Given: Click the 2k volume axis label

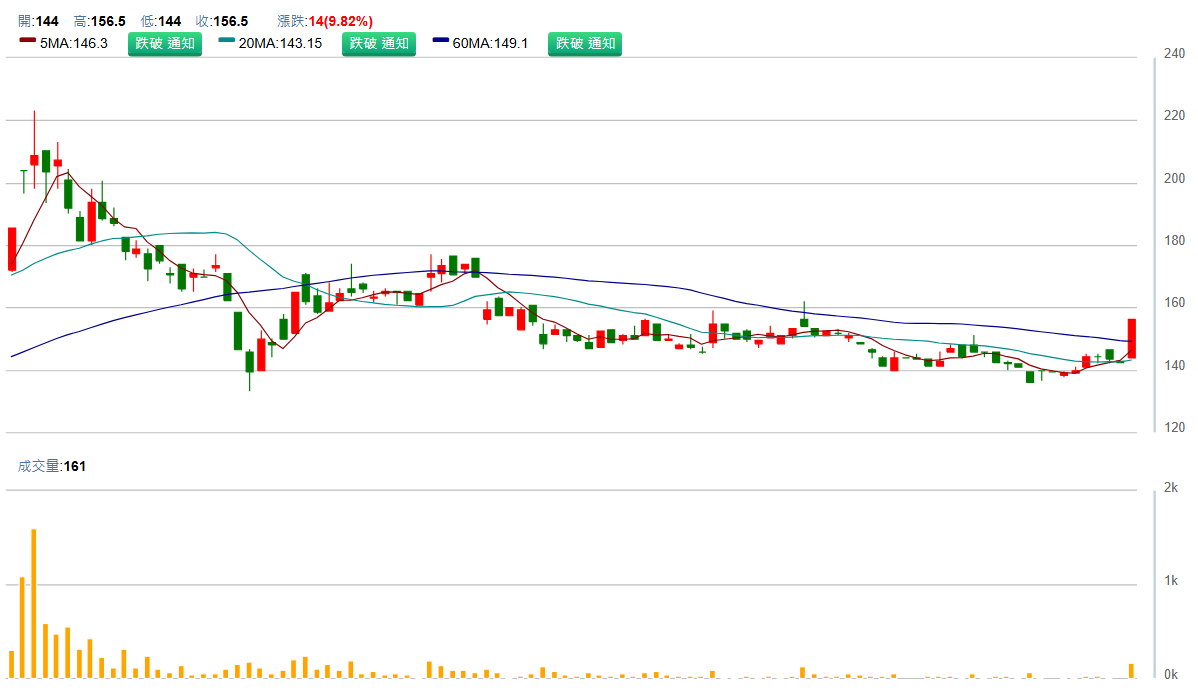Looking at the screenshot, I should (1170, 487).
